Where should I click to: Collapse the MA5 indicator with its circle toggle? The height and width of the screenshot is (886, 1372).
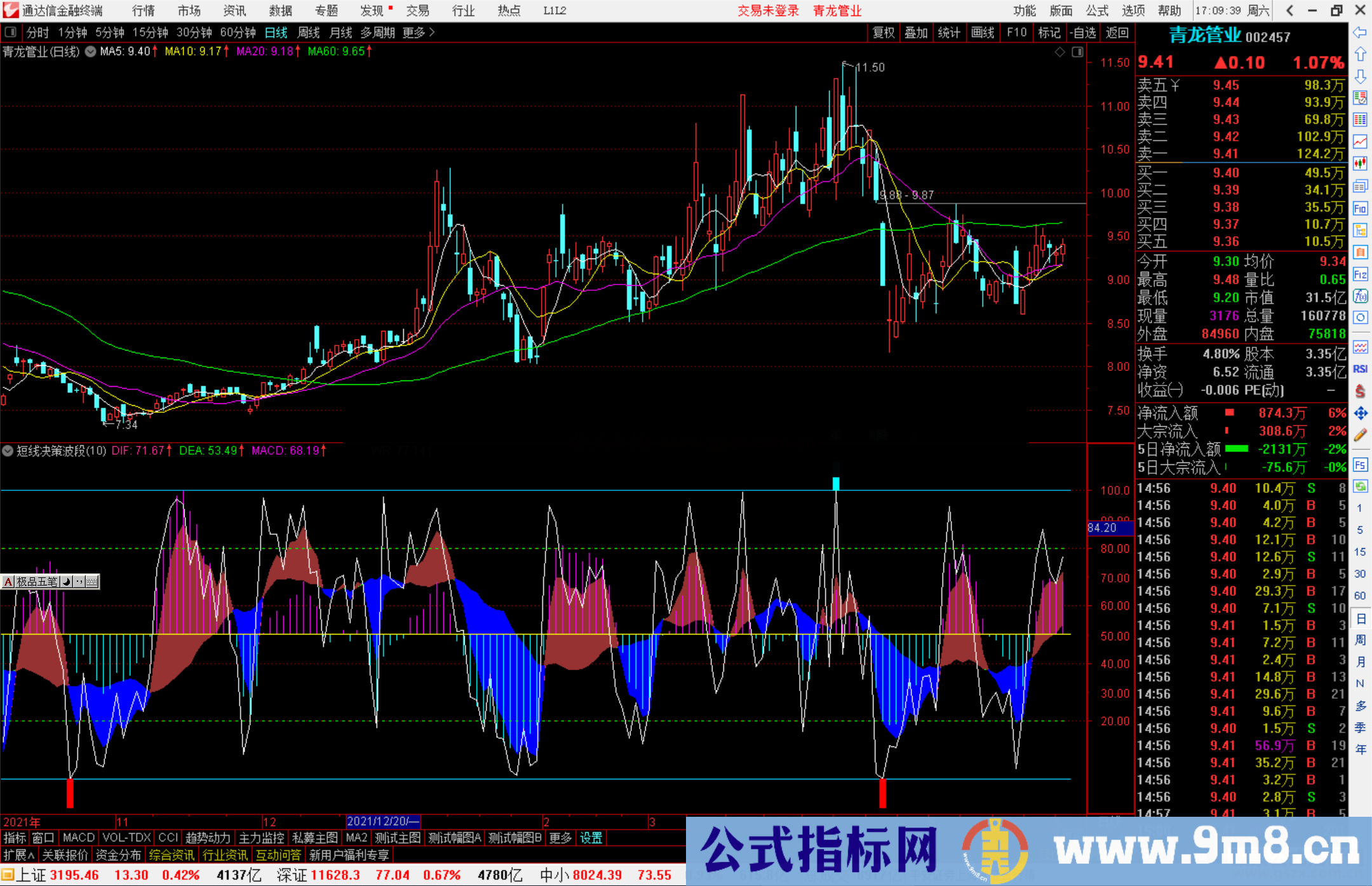pos(90,52)
